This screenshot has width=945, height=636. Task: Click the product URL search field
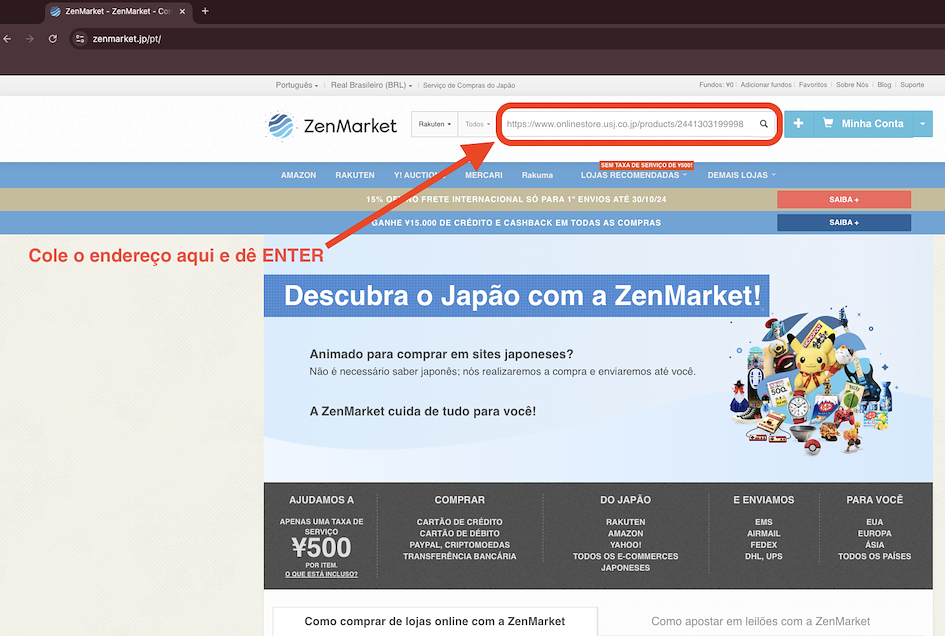click(x=630, y=124)
